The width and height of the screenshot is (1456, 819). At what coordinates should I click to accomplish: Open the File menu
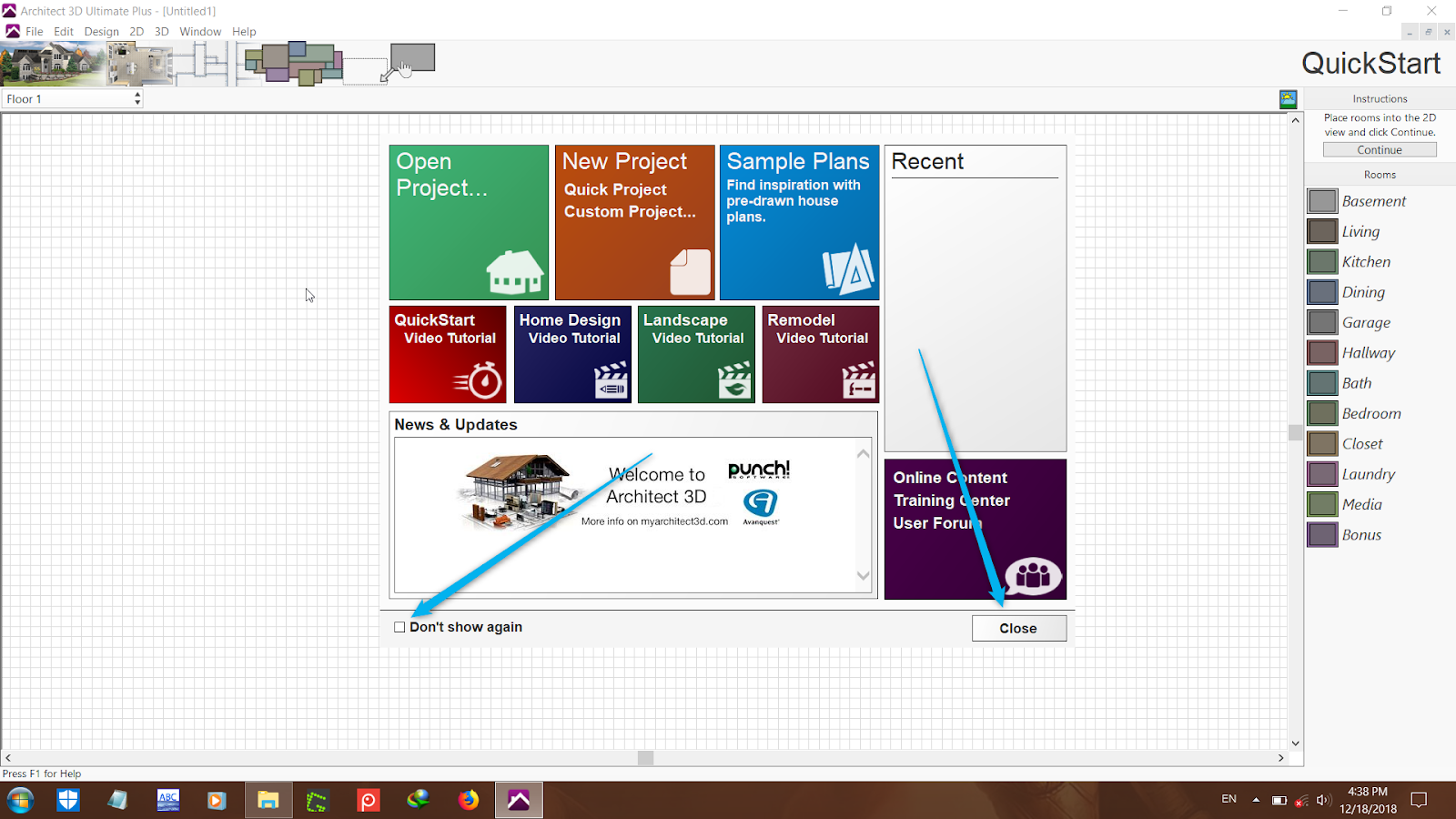pos(35,31)
